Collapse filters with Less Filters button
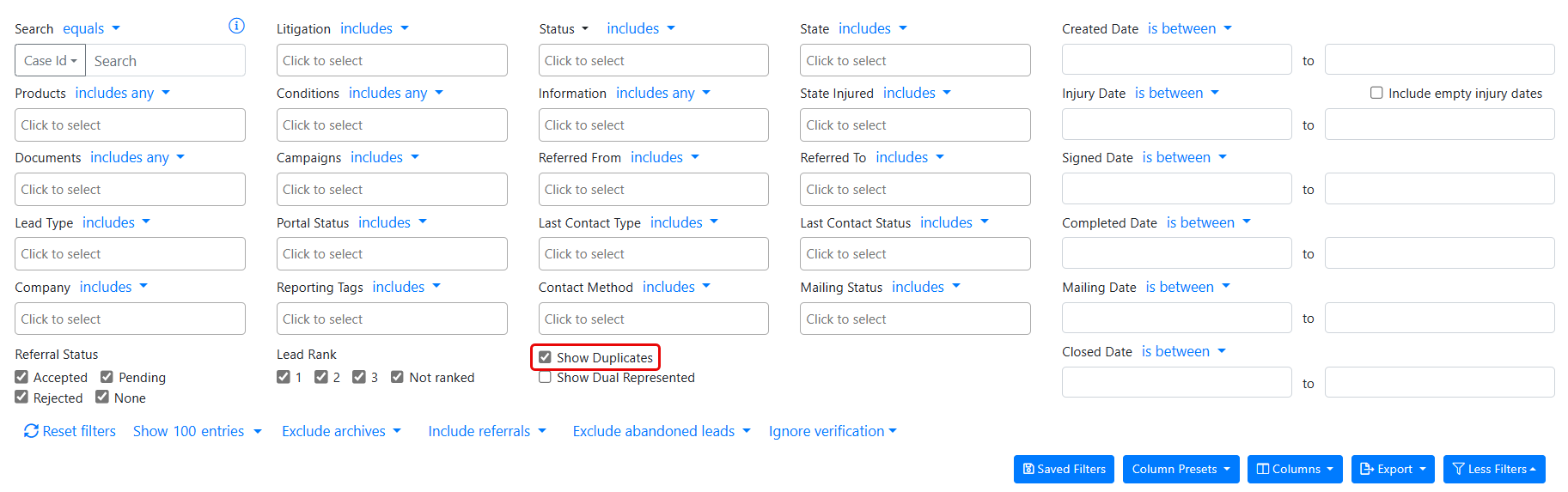The image size is (1568, 492). pyautogui.click(x=1493, y=469)
